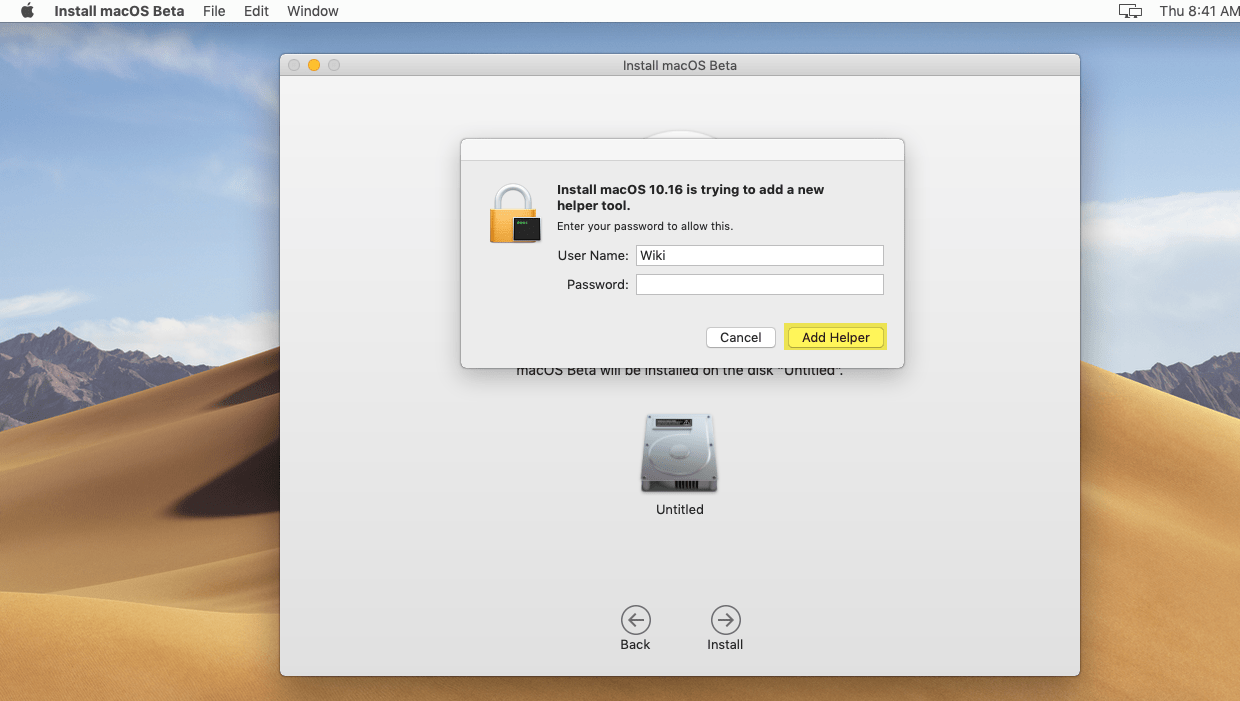This screenshot has width=1240, height=701.
Task: Click the Install macOS Beta window title
Action: 680,66
